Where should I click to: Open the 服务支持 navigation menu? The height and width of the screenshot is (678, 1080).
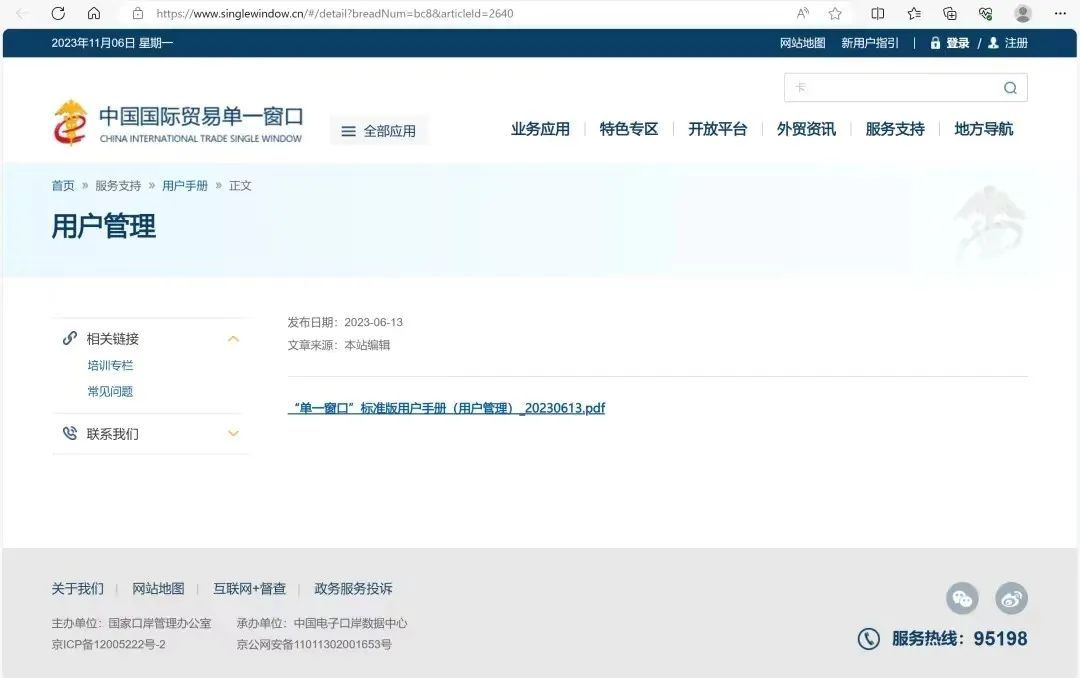[895, 129]
